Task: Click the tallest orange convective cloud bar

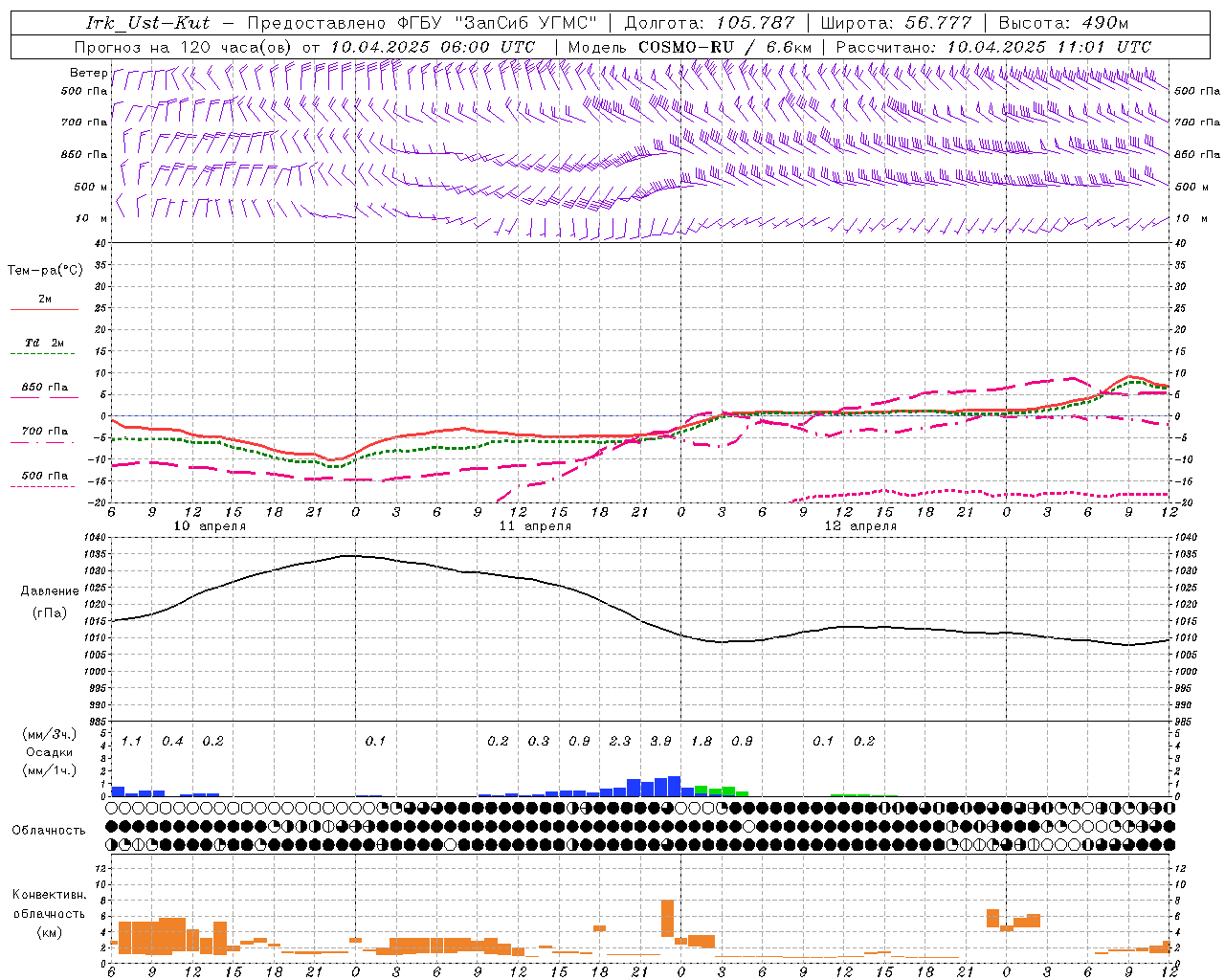Action: coord(667,919)
